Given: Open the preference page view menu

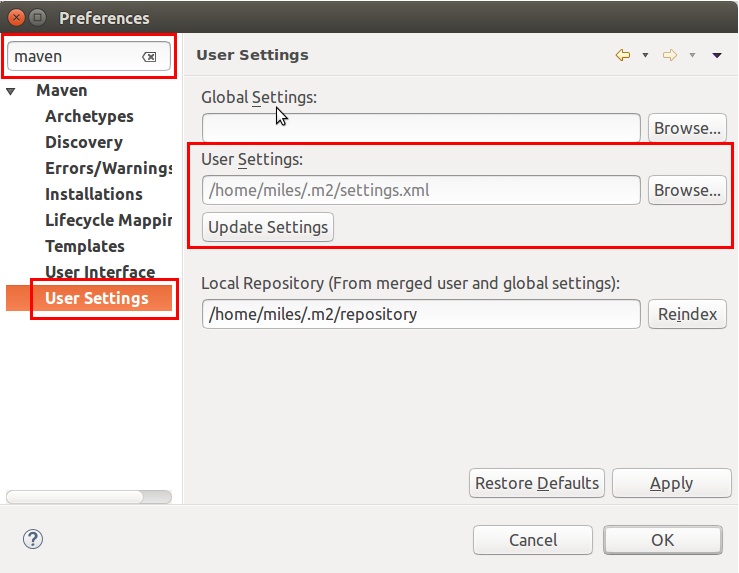Looking at the screenshot, I should (717, 55).
